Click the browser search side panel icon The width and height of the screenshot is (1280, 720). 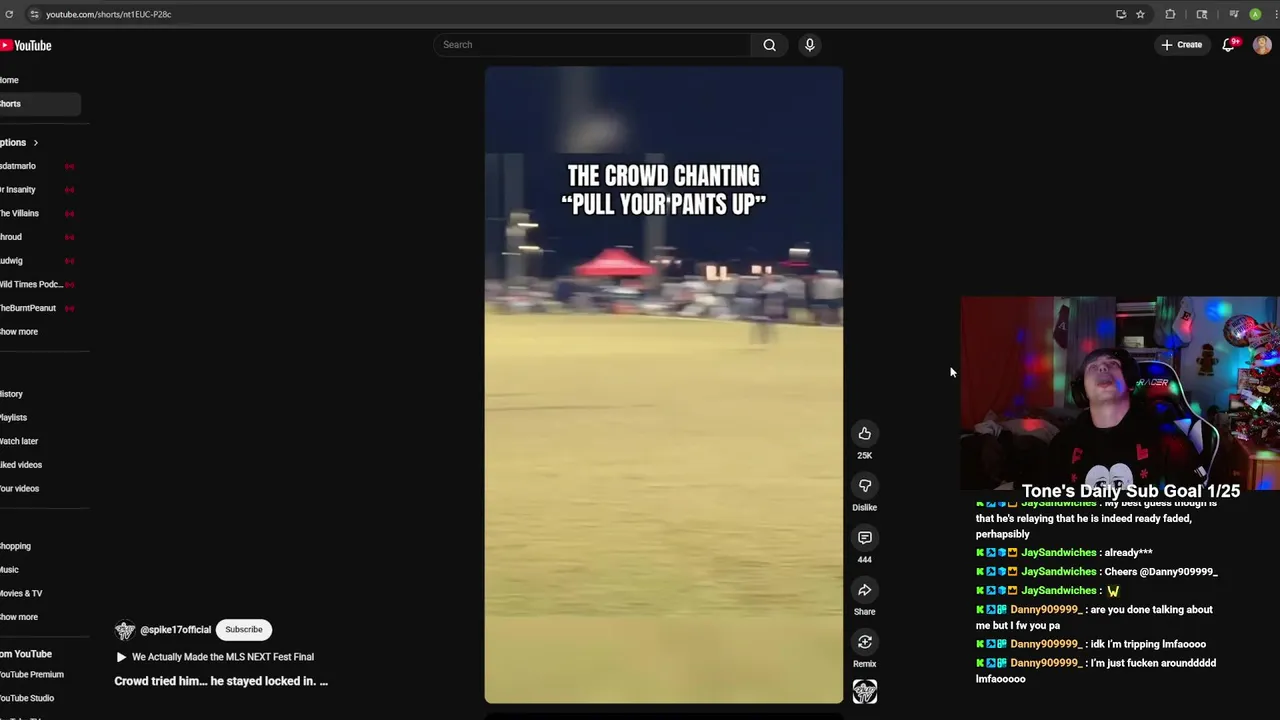[1202, 14]
